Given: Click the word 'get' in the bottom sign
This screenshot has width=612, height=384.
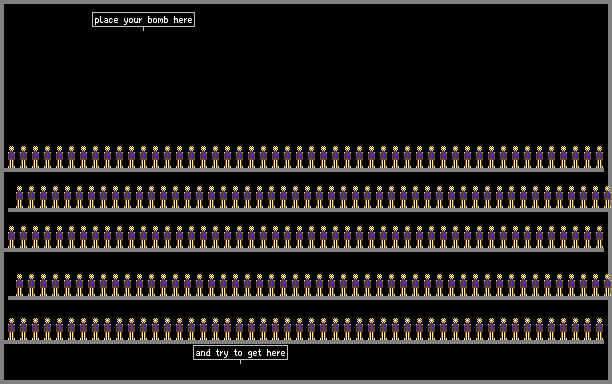Looking at the screenshot, I should (254, 353).
